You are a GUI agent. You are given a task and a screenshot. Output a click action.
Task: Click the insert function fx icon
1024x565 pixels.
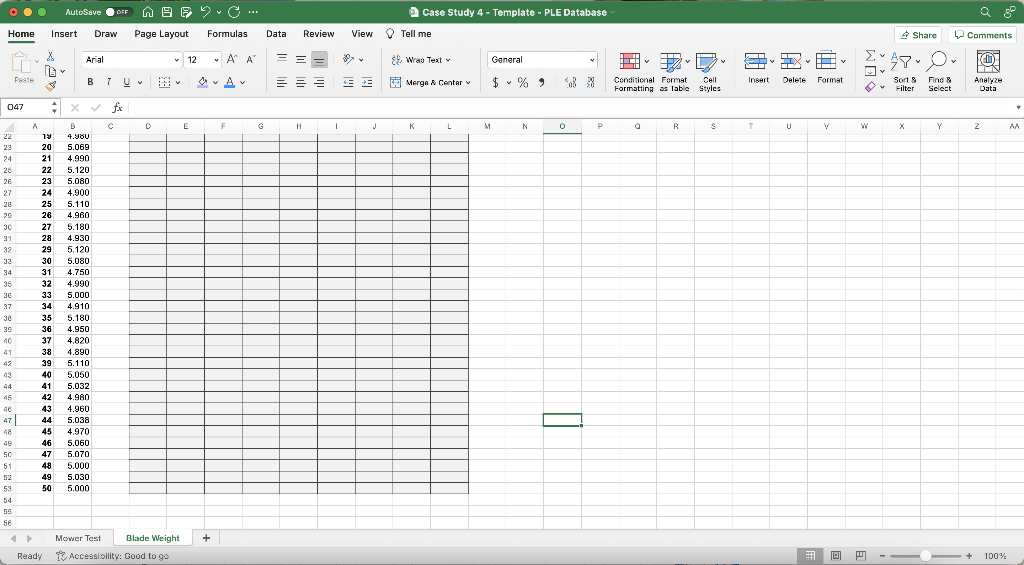pyautogui.click(x=117, y=108)
